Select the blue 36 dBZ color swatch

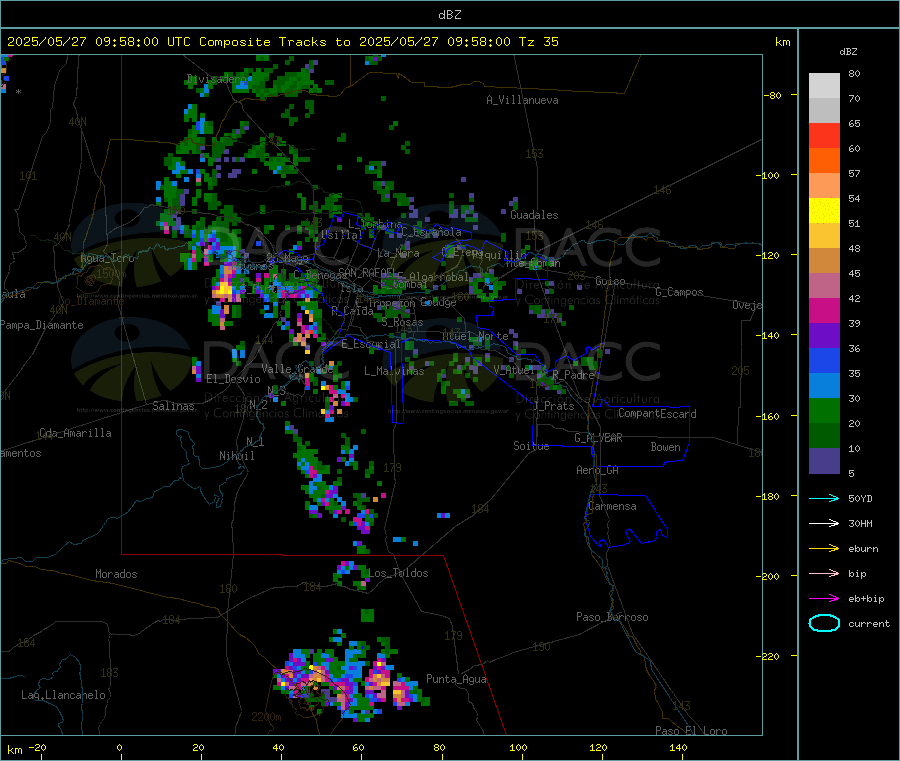[x=824, y=360]
